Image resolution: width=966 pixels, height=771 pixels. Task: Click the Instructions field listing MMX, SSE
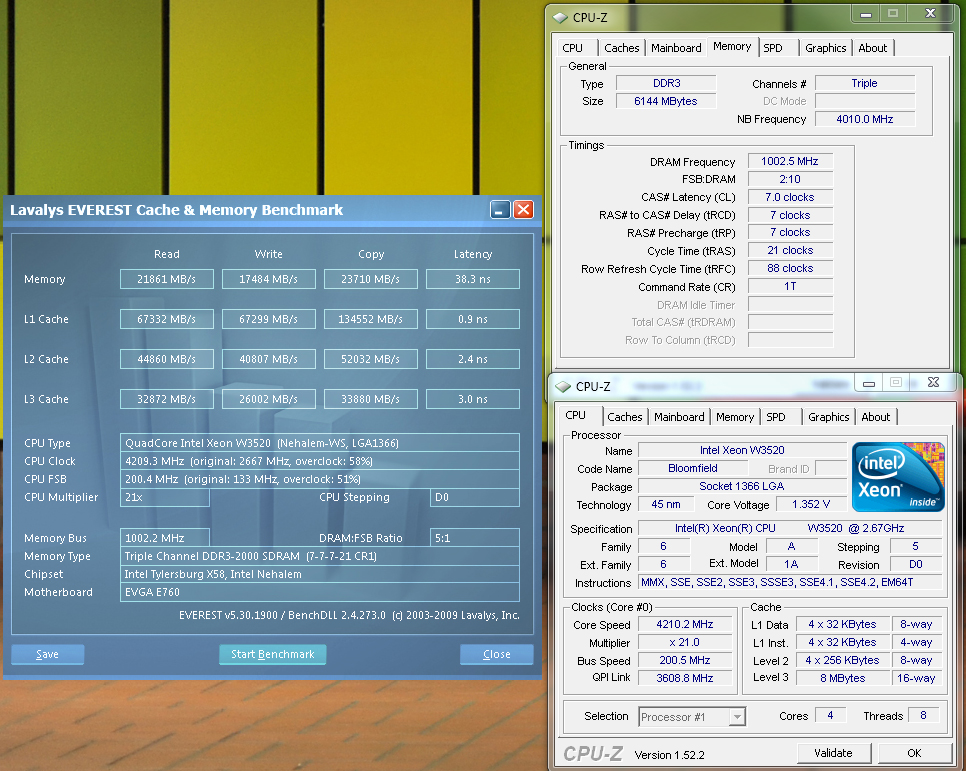pos(790,582)
